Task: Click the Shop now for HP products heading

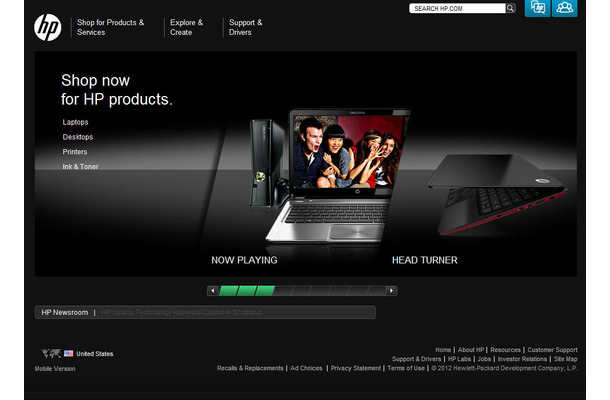Action: [x=117, y=90]
